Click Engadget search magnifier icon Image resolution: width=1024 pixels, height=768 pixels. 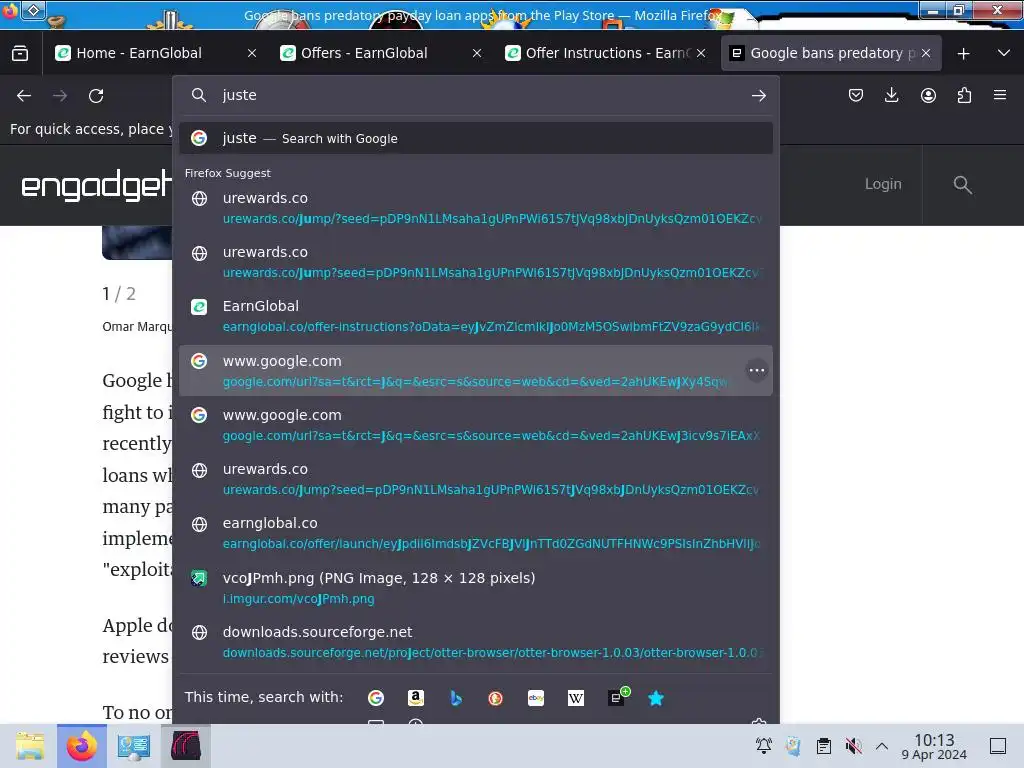[963, 185]
